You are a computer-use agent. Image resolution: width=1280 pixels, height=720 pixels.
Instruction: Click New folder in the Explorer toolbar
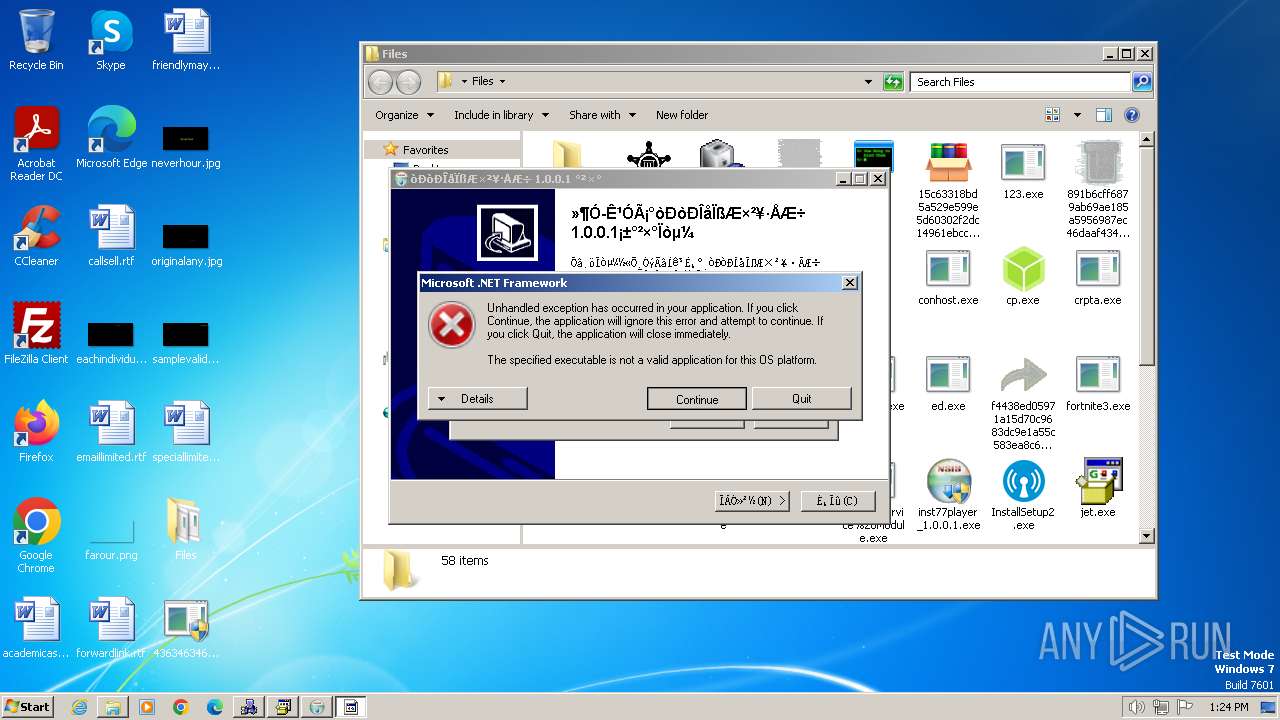tap(682, 115)
